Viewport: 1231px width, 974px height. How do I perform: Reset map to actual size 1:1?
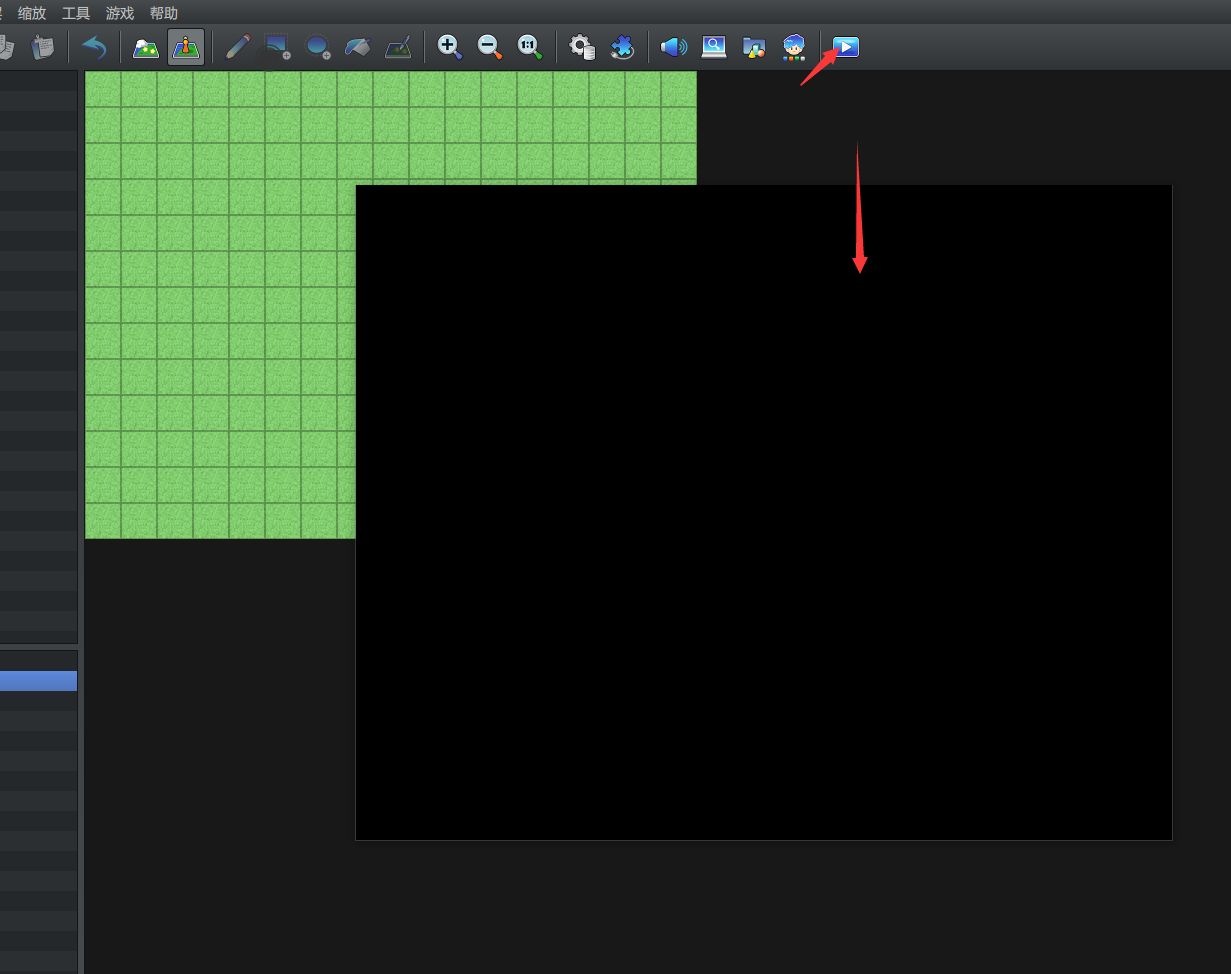[x=530, y=47]
